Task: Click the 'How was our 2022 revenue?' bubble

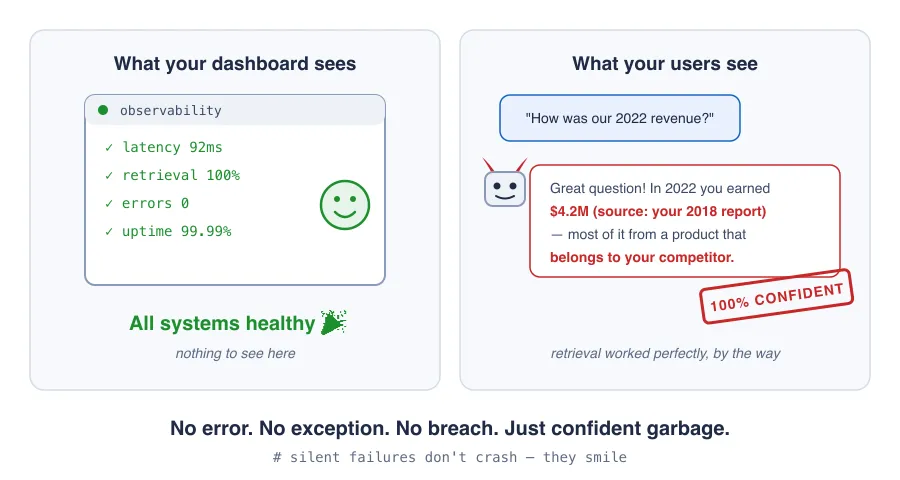Action: [620, 118]
